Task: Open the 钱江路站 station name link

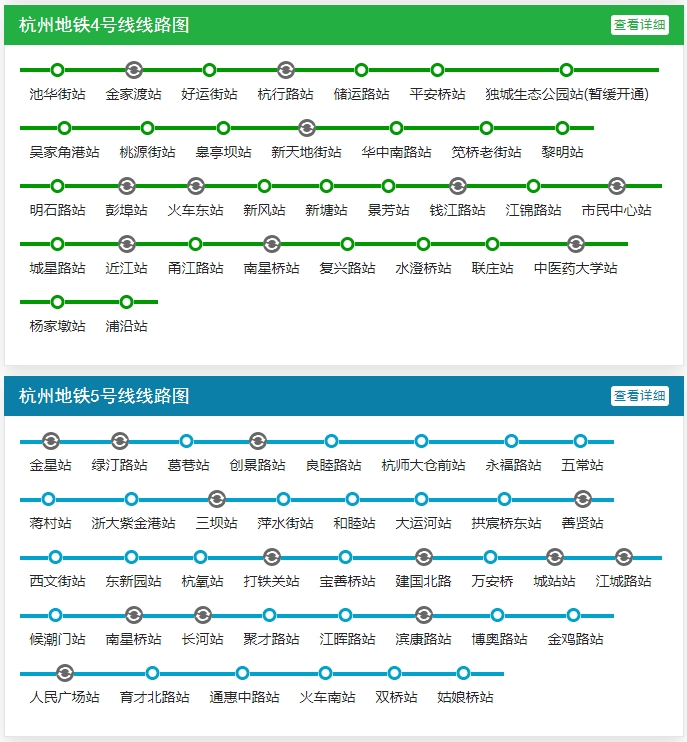Action: (457, 211)
